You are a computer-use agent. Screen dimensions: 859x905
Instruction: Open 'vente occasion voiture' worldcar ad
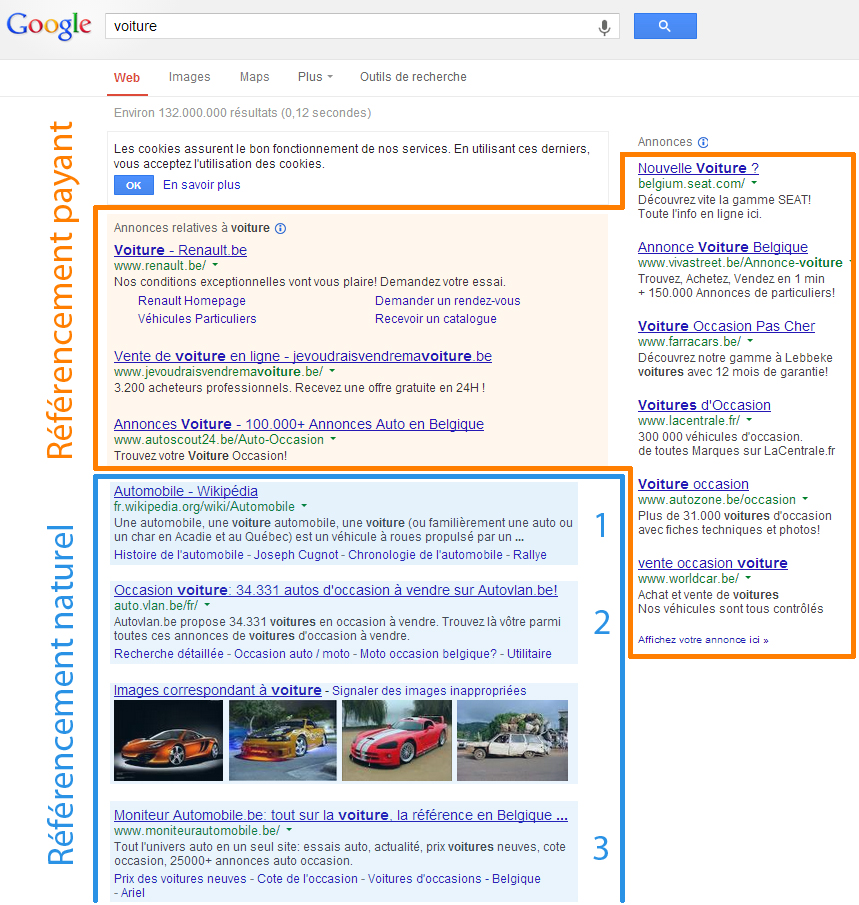[x=713, y=563]
